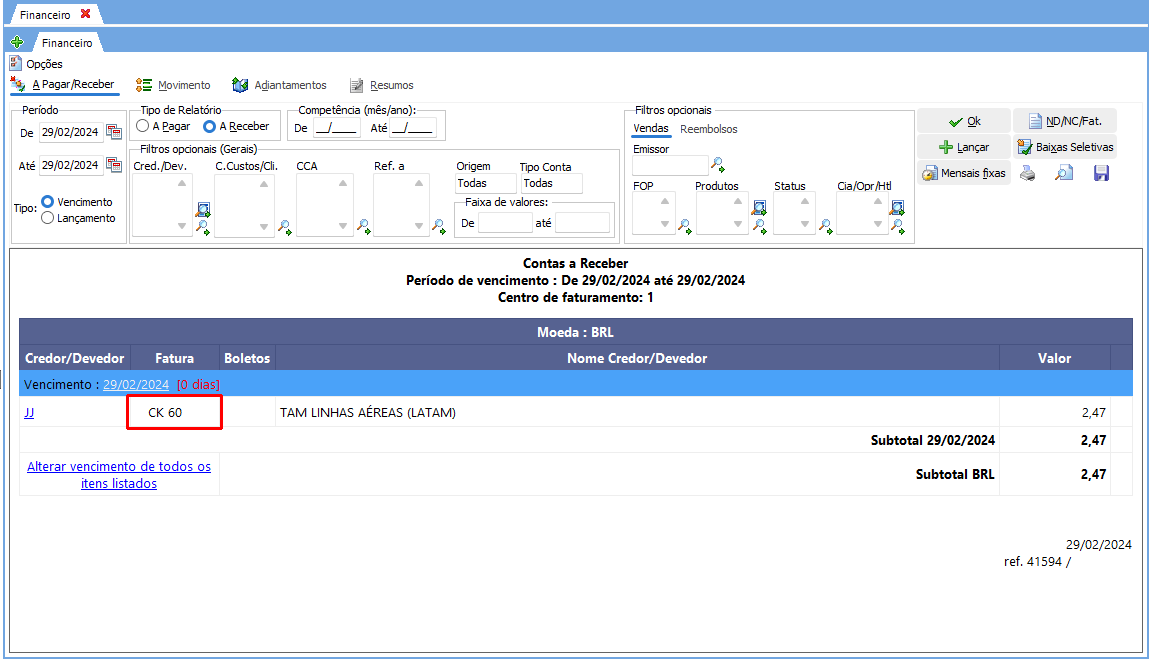Select the Vendas filter tab
Viewport: 1151px width, 664px height.
(651, 128)
